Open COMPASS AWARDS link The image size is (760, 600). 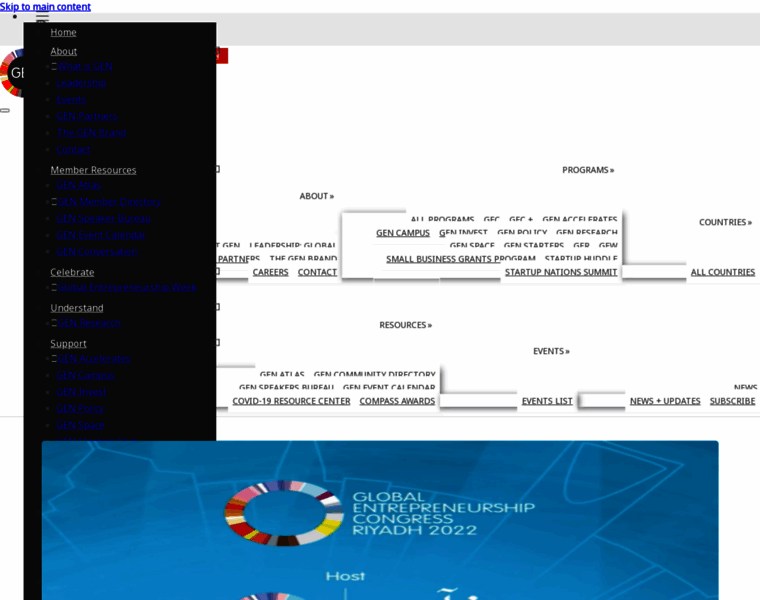pos(397,401)
